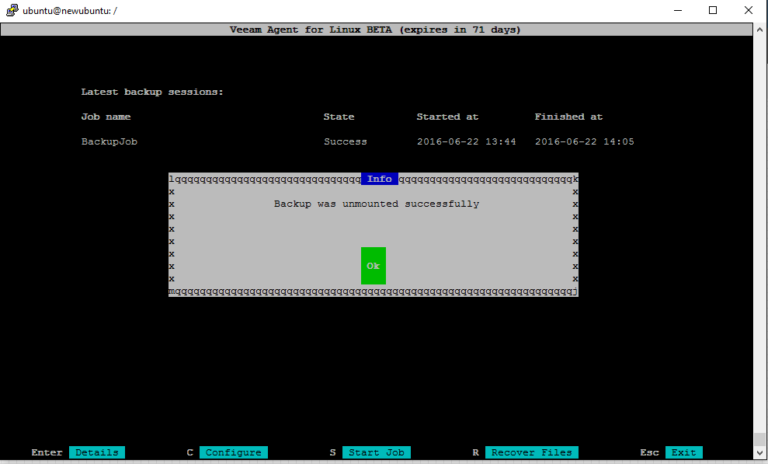This screenshot has height=464, width=768.
Task: Click the Success state text
Action: pyautogui.click(x=345, y=142)
